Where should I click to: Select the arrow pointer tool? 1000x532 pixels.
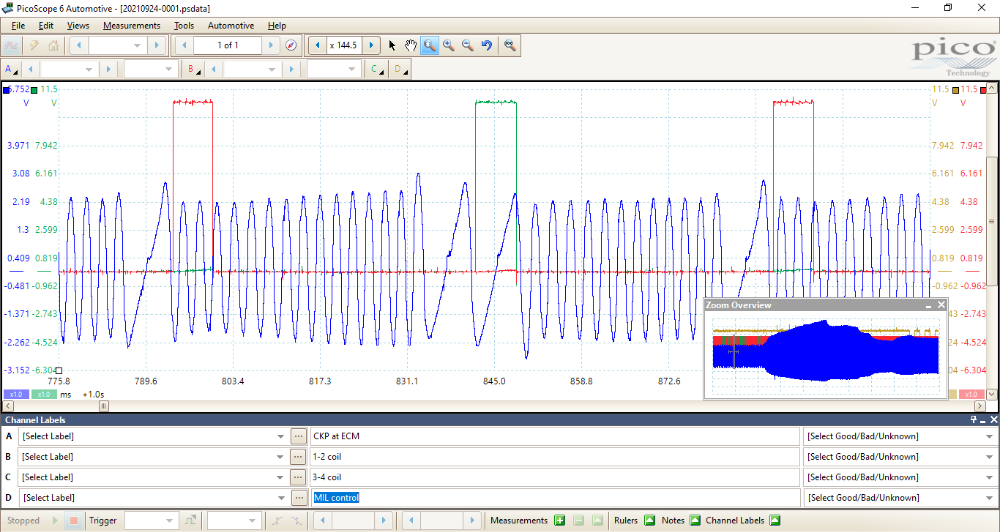(392, 45)
